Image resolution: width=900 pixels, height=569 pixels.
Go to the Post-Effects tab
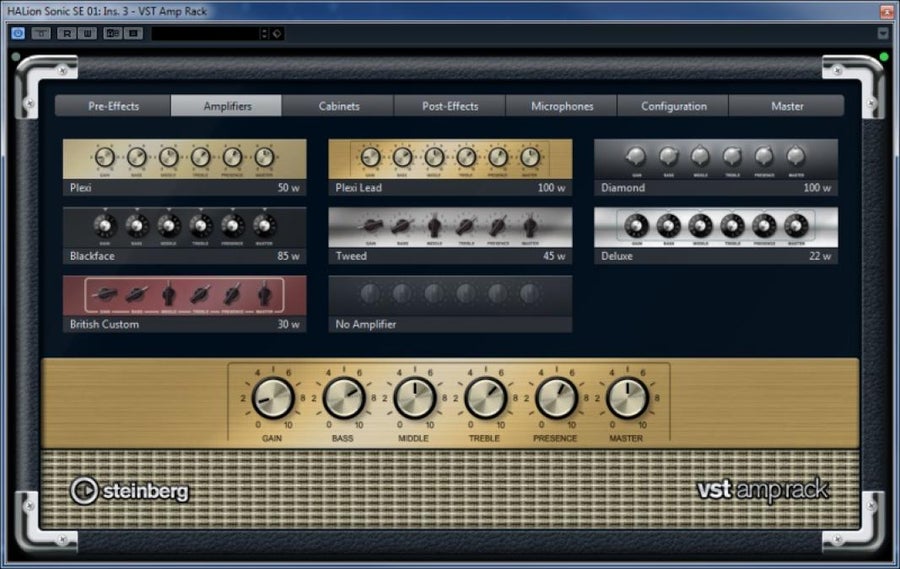(450, 106)
